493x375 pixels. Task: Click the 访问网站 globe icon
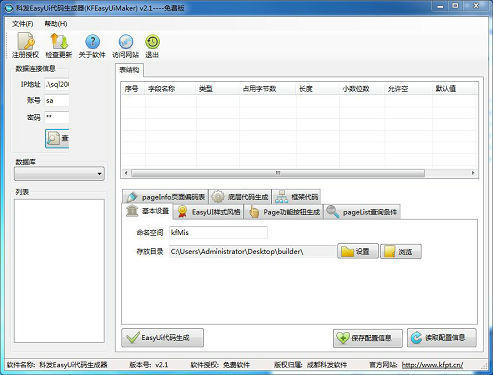click(x=125, y=46)
